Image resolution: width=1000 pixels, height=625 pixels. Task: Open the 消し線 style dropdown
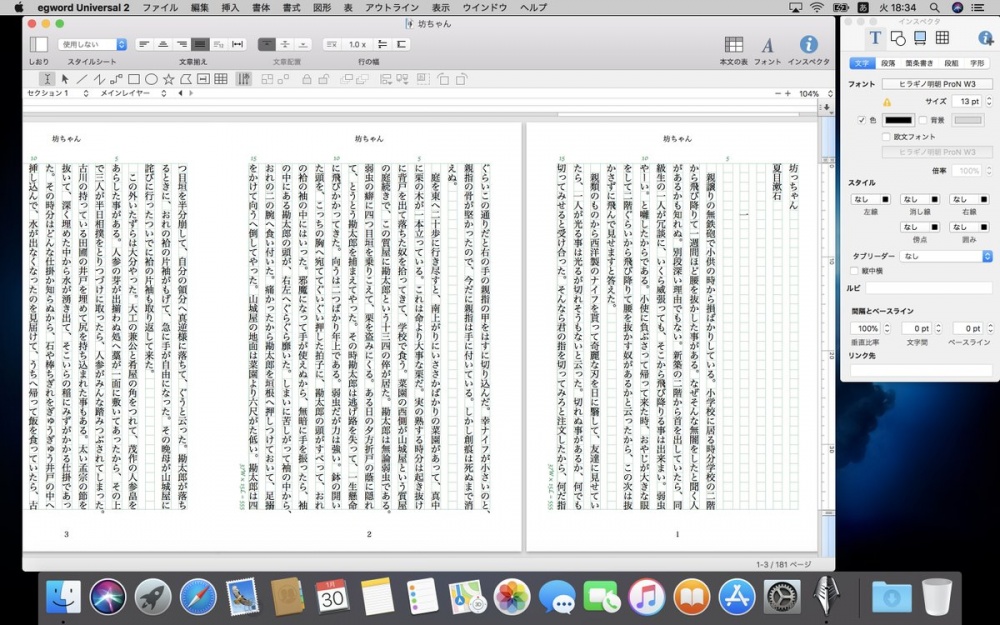[x=920, y=200]
